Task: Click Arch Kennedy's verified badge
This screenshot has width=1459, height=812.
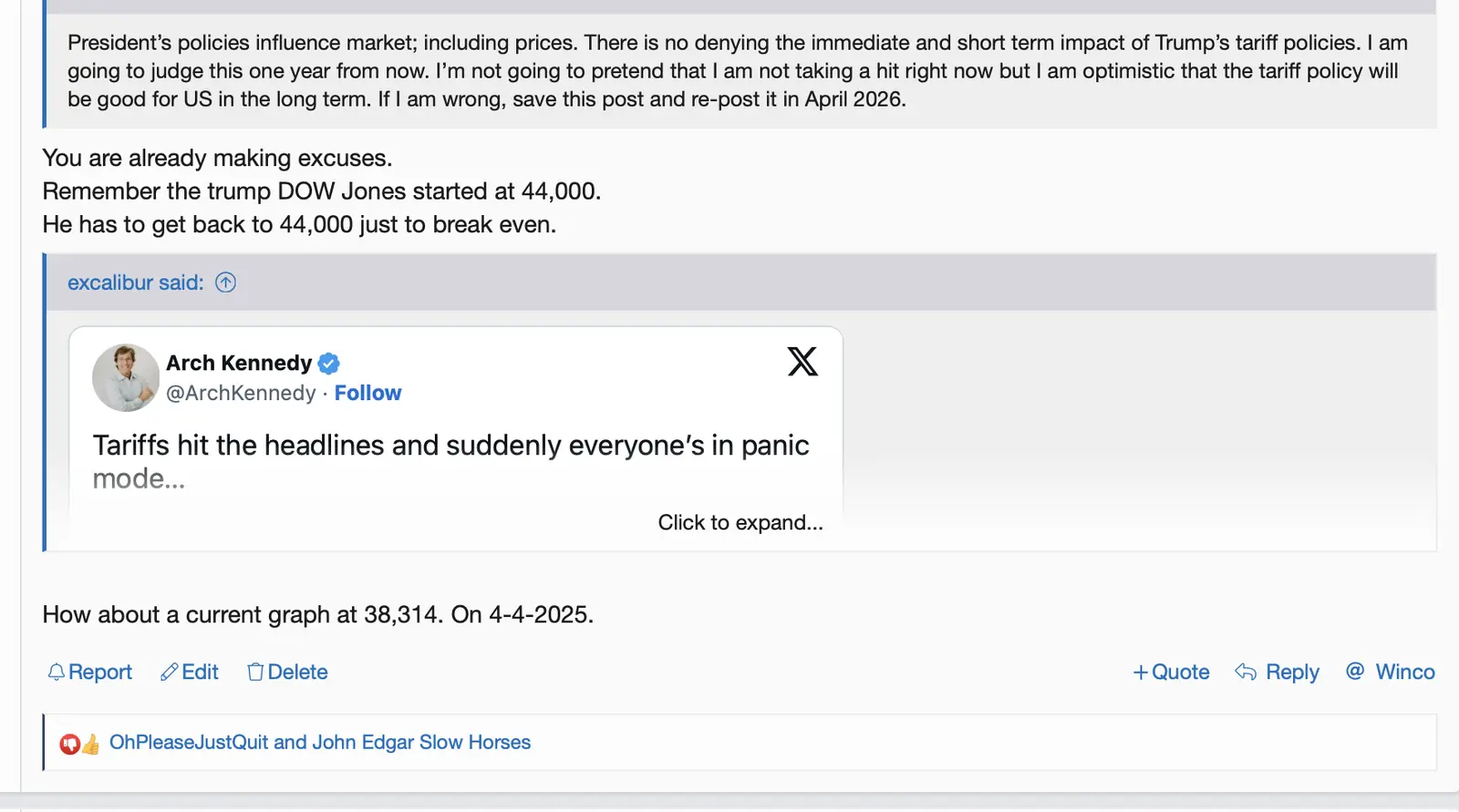Action: tap(329, 364)
